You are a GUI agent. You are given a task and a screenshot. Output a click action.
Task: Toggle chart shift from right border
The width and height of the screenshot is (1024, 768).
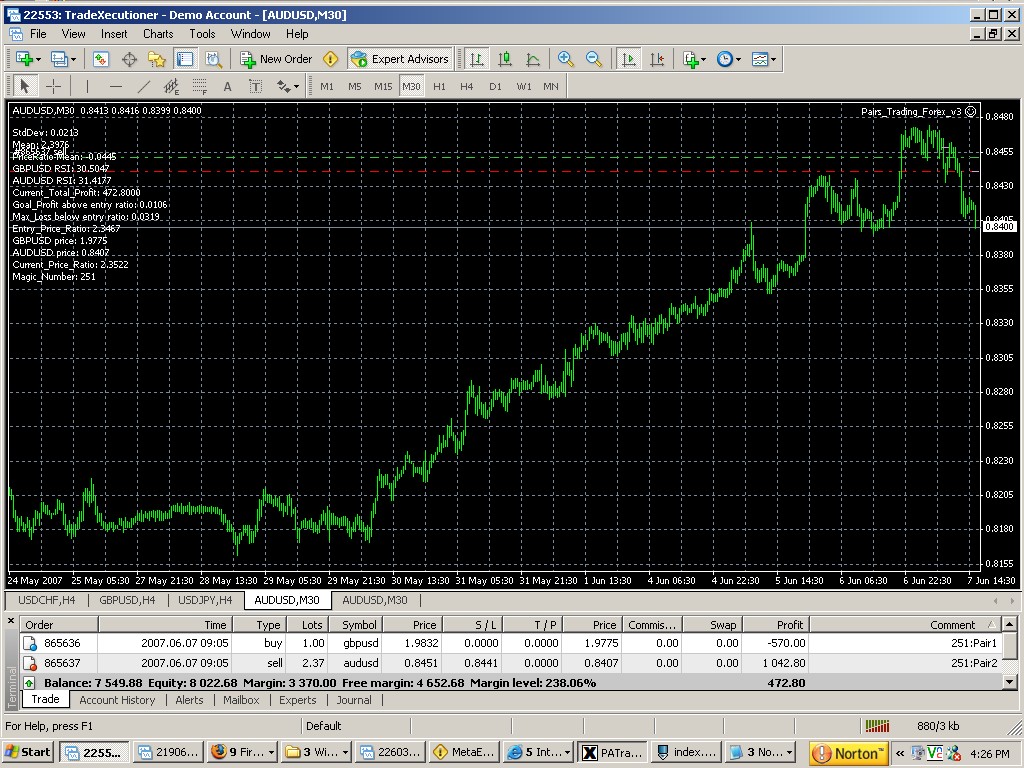[657, 59]
